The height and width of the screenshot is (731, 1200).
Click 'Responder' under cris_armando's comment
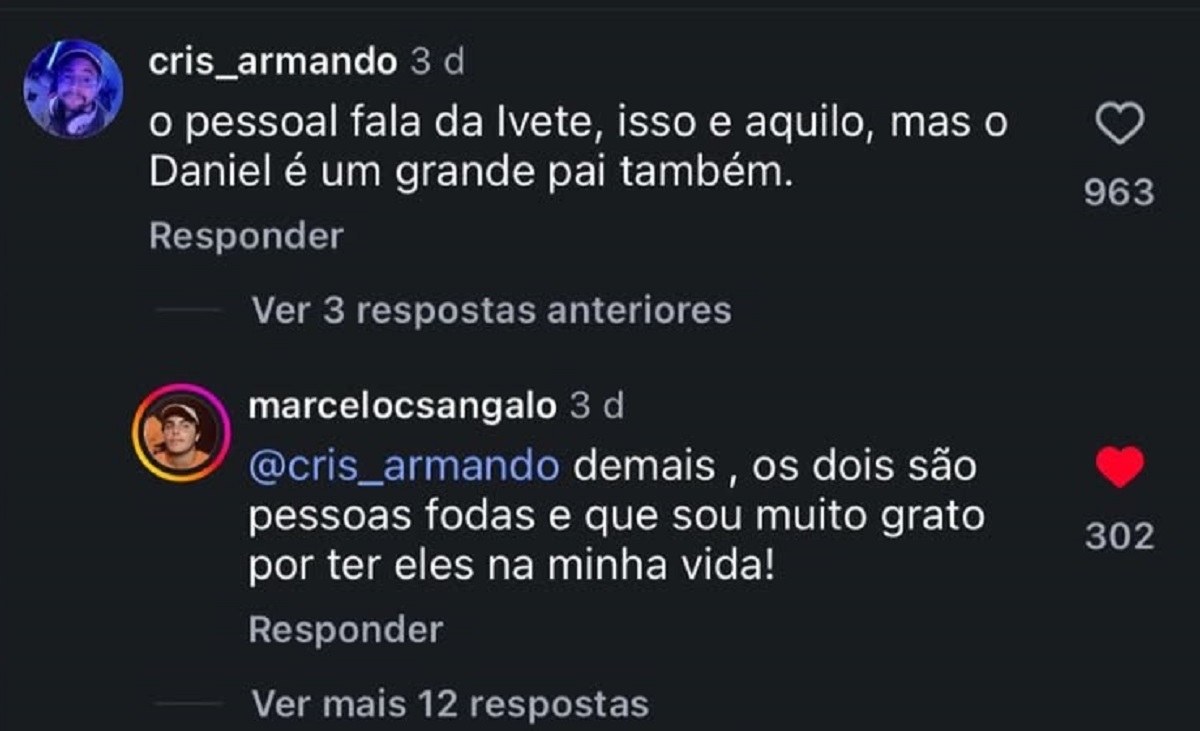[245, 237]
